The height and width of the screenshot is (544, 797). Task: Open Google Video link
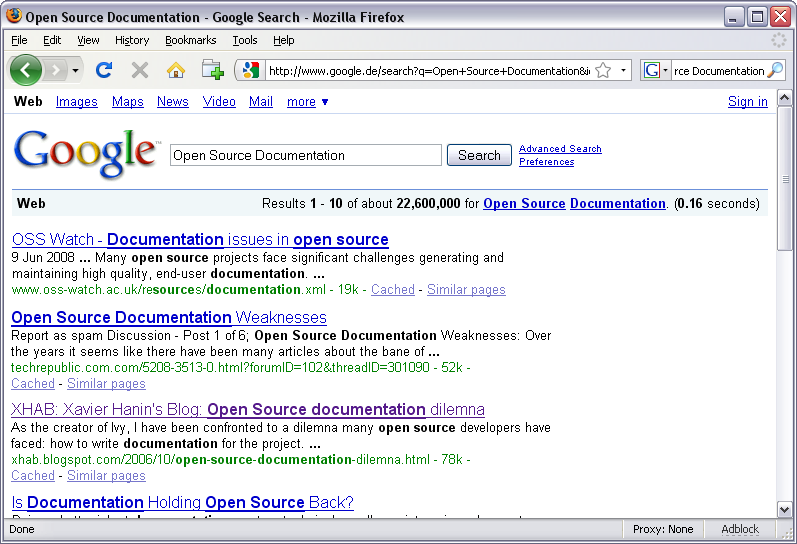pos(219,102)
